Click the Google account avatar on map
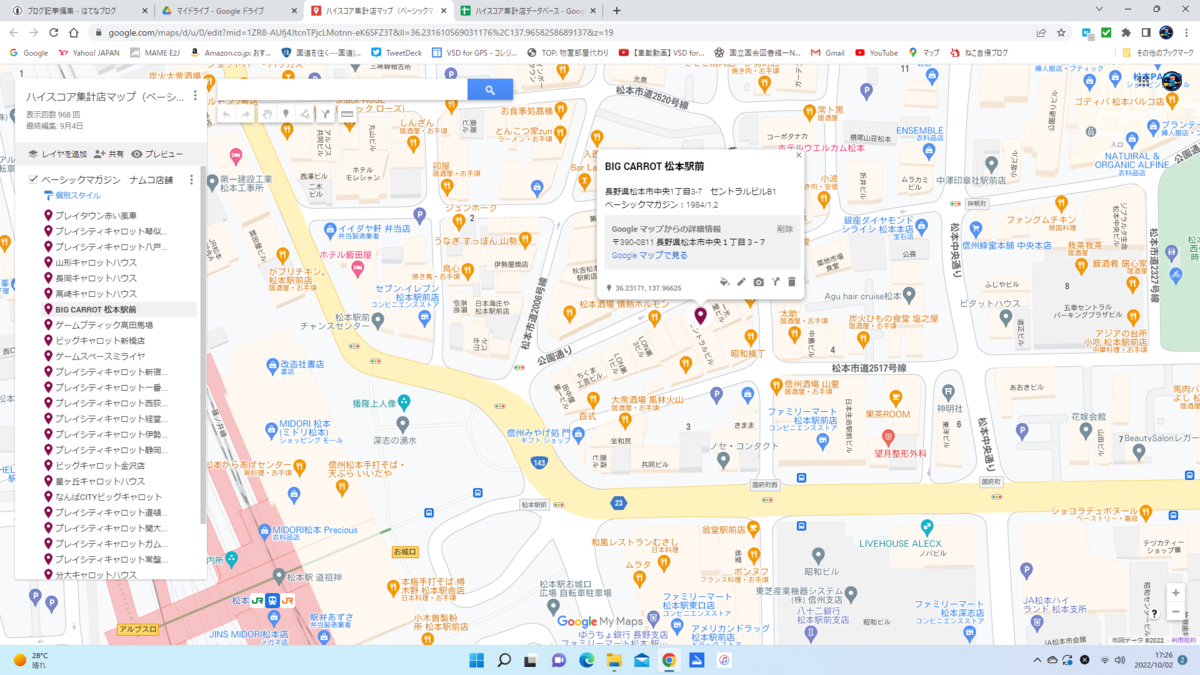This screenshot has width=1200, height=675. (x=1173, y=81)
